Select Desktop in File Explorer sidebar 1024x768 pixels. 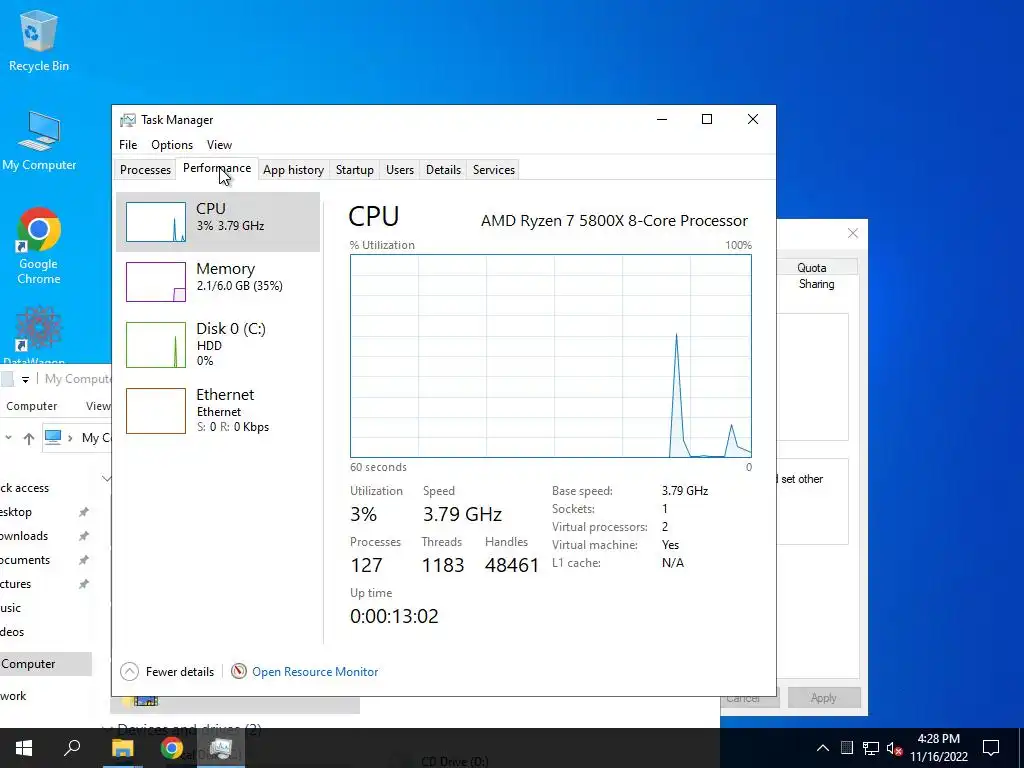[x=16, y=512]
